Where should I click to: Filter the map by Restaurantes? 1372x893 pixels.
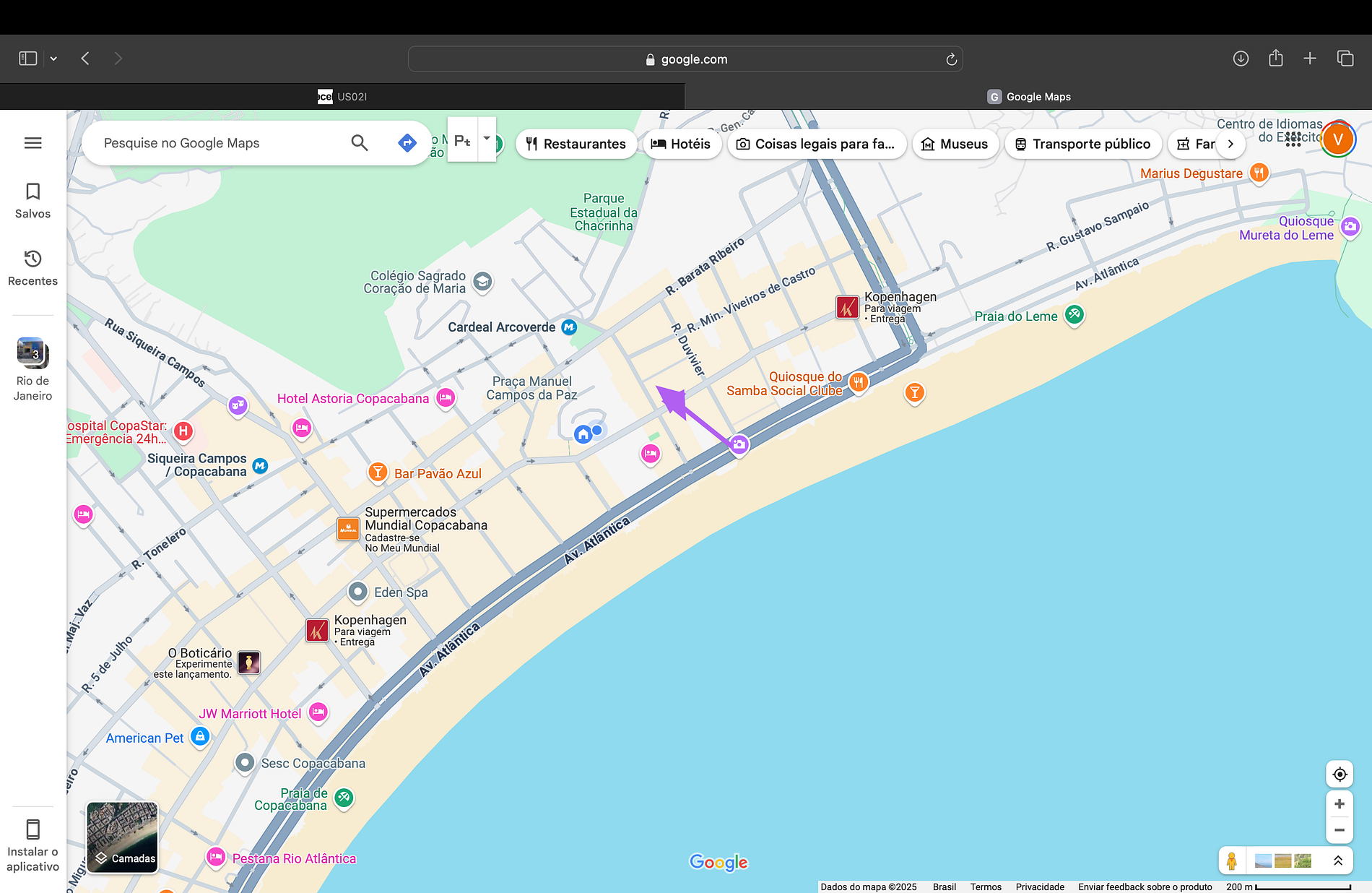(576, 144)
